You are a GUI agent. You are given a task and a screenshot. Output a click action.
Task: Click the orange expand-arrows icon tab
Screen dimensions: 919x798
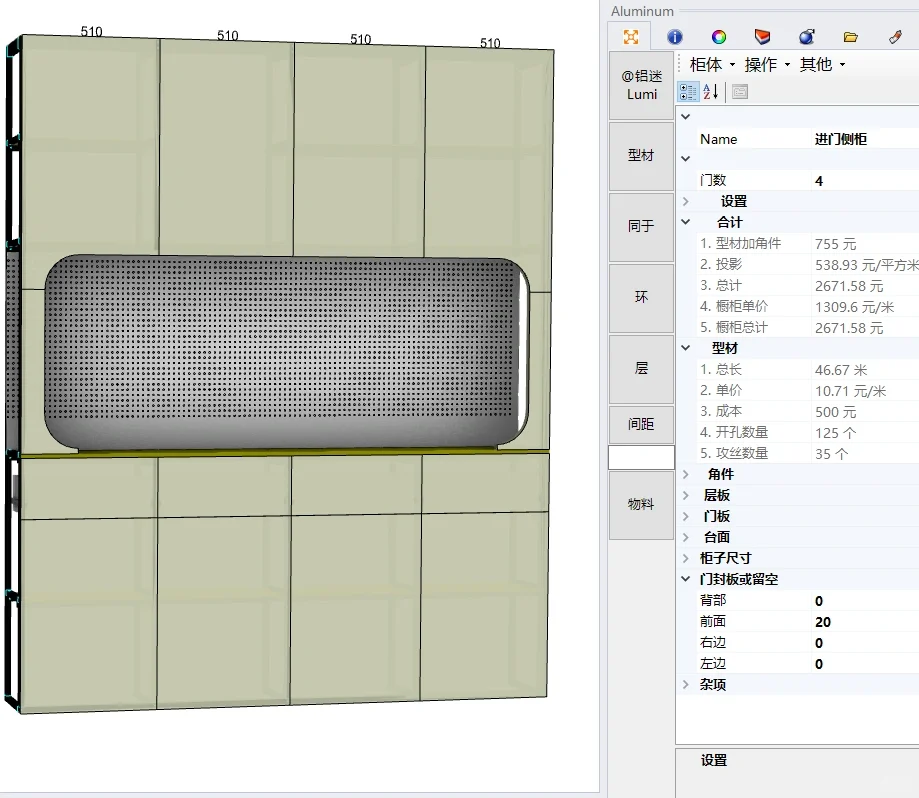(630, 37)
